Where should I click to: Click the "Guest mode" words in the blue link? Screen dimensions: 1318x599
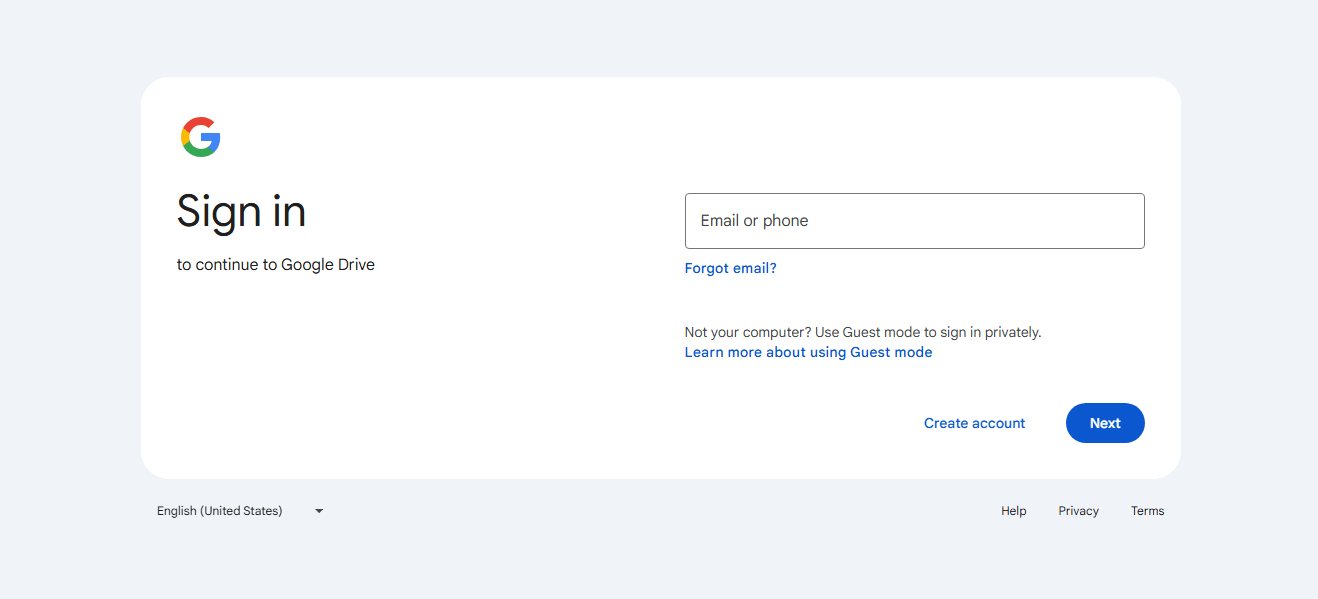(891, 352)
